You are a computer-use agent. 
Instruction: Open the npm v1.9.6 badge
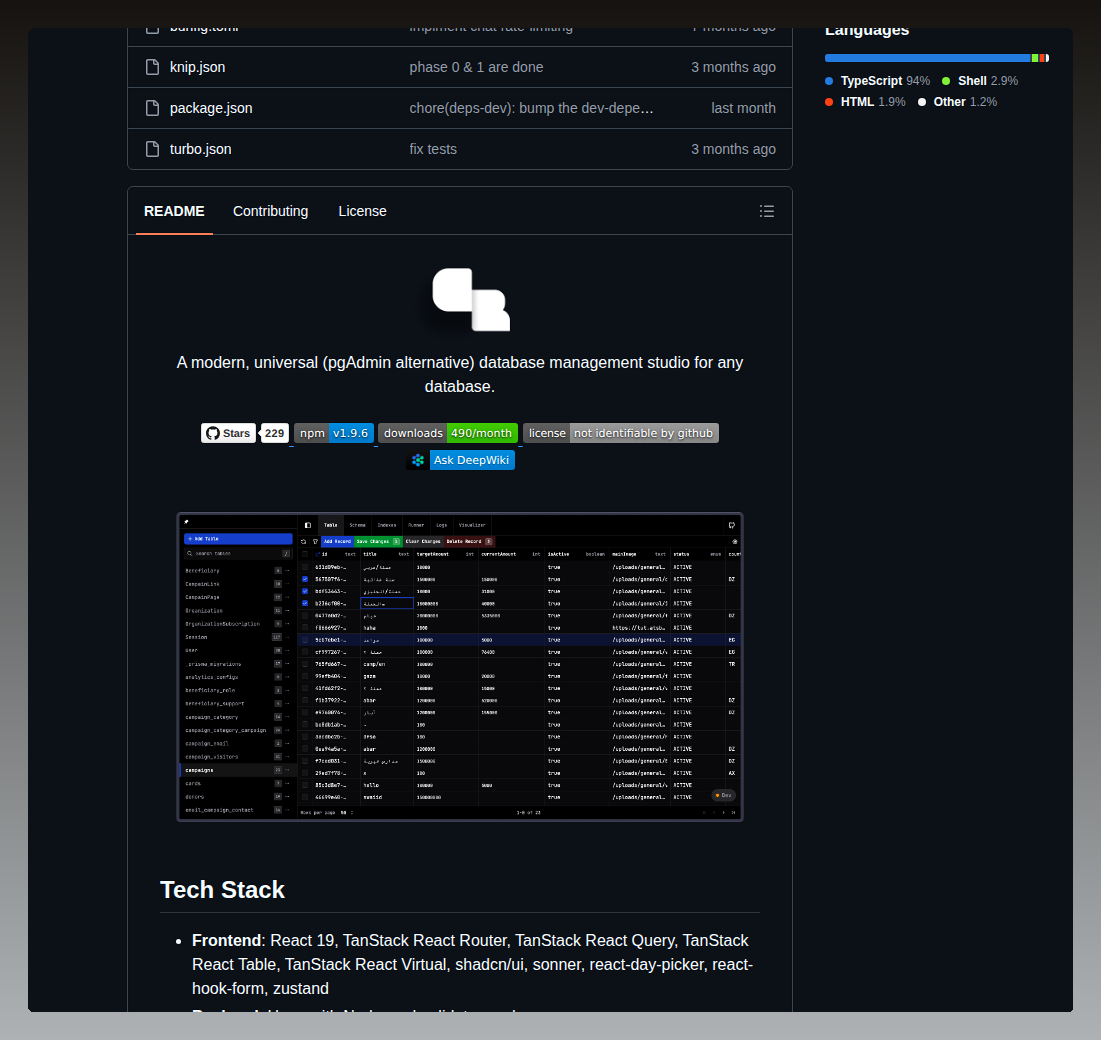pos(334,433)
